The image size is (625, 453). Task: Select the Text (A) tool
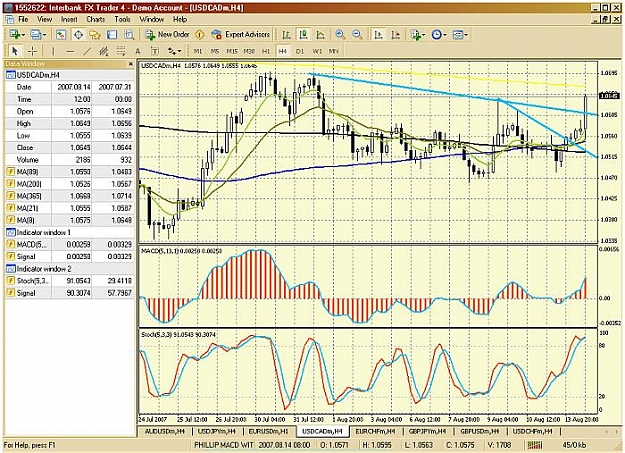pos(138,51)
